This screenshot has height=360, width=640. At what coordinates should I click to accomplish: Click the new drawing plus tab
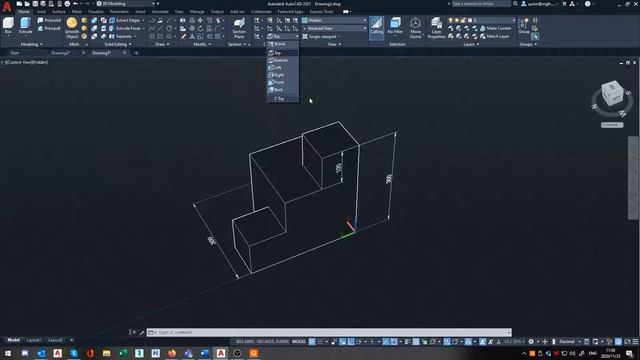point(136,53)
